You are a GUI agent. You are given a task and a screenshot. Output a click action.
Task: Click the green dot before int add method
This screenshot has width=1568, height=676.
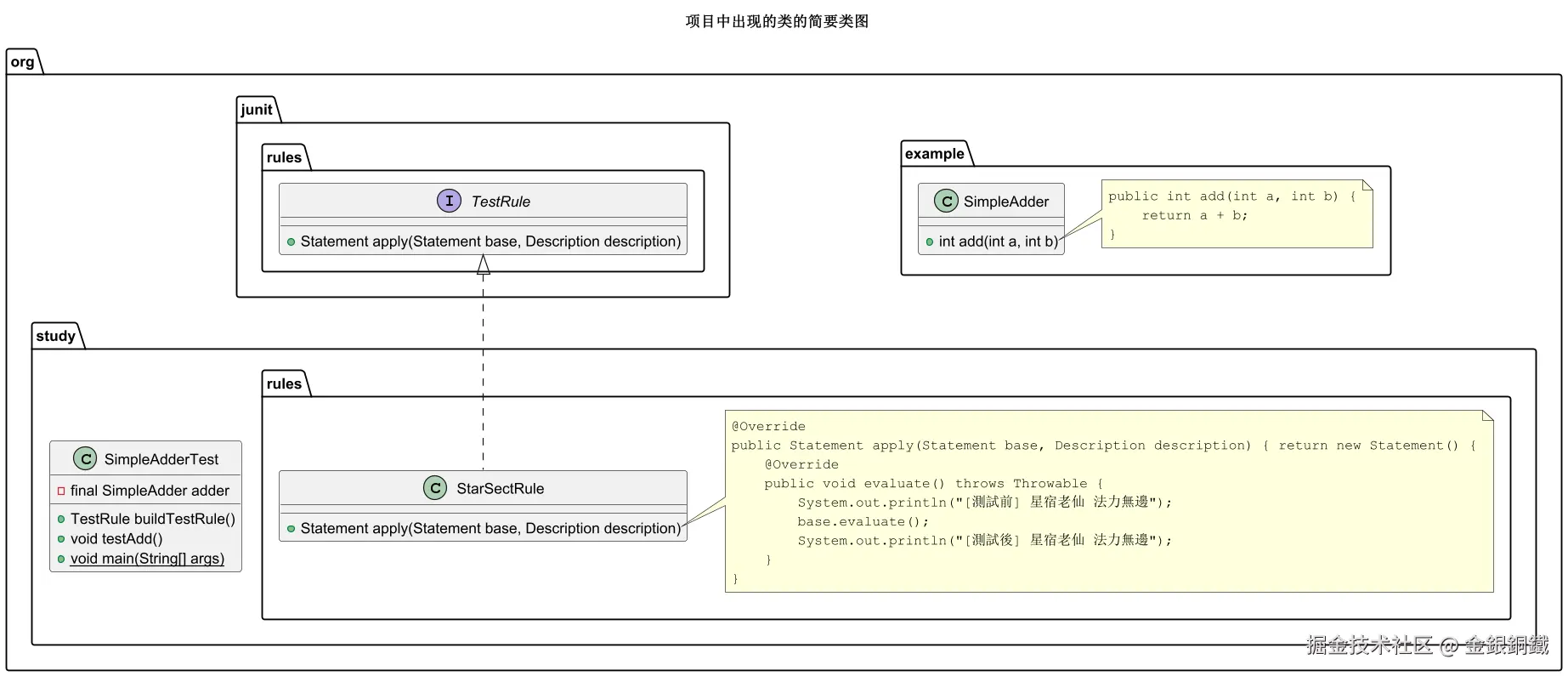click(x=930, y=242)
